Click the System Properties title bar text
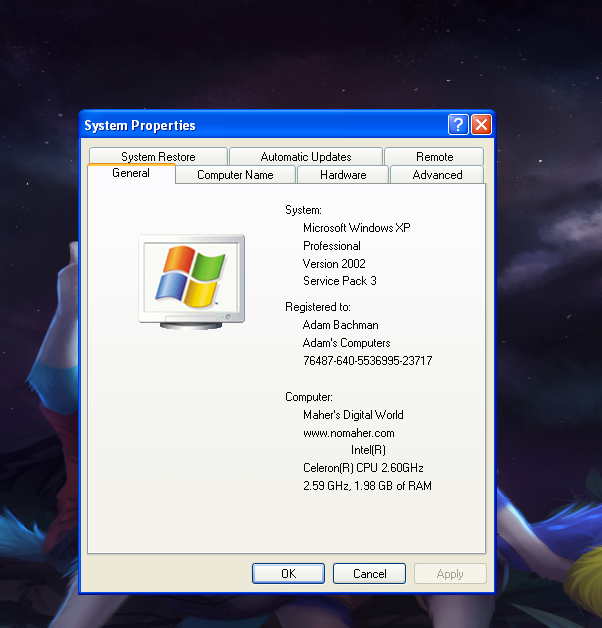 (x=140, y=126)
